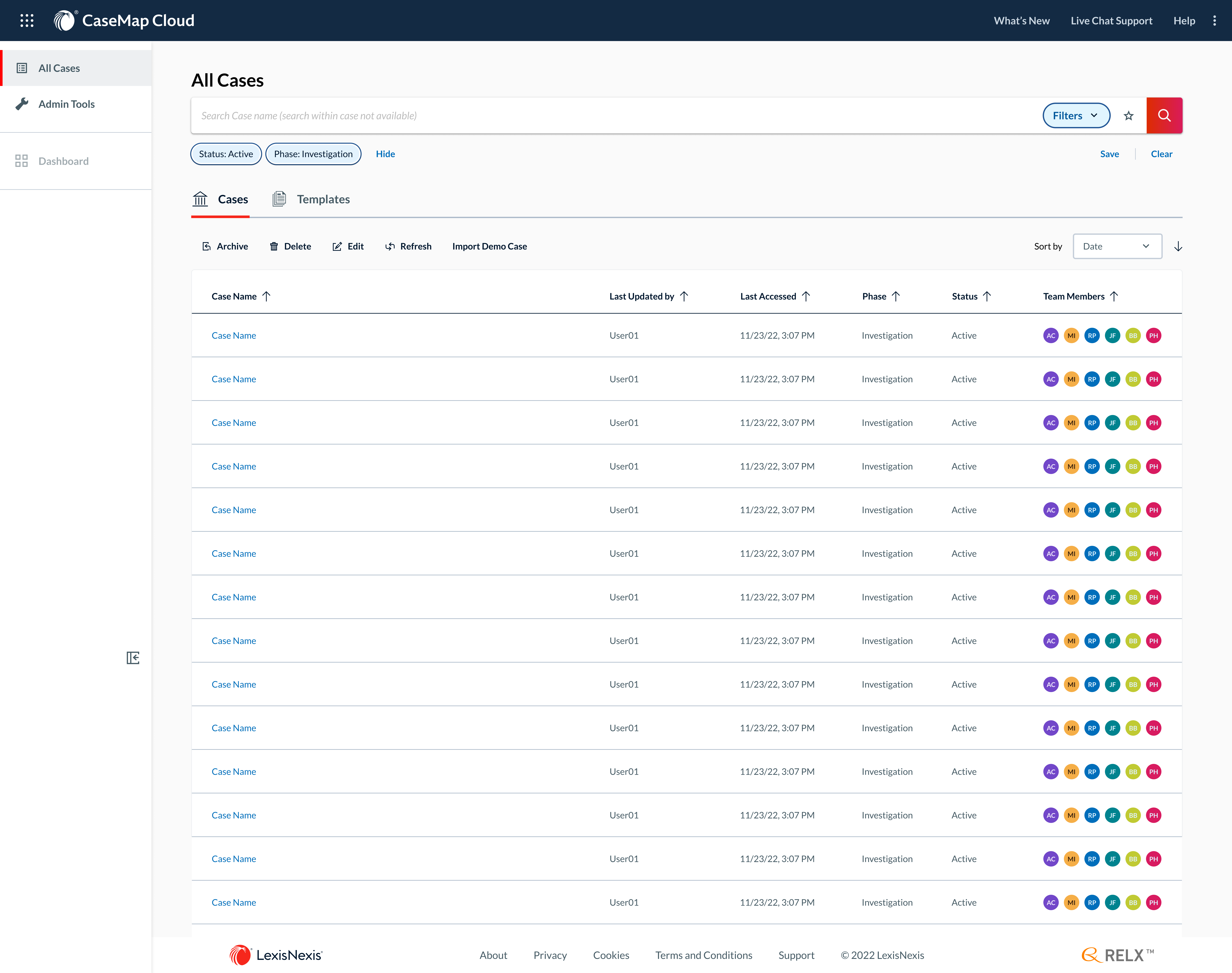Sort by Last Accessed arrow
The width and height of the screenshot is (1232, 973).
(806, 296)
